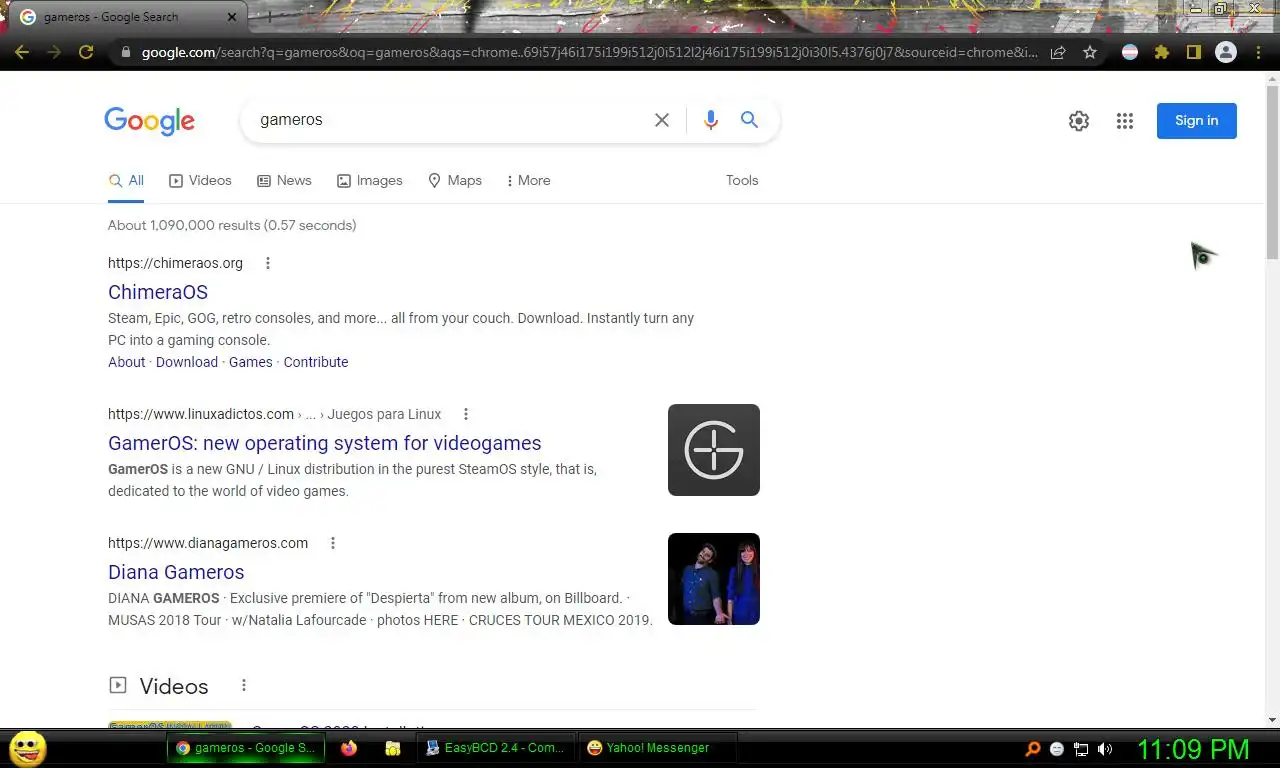1280x768 pixels.
Task: Switch to the EasyBCD 2.4 window
Action: point(496,748)
